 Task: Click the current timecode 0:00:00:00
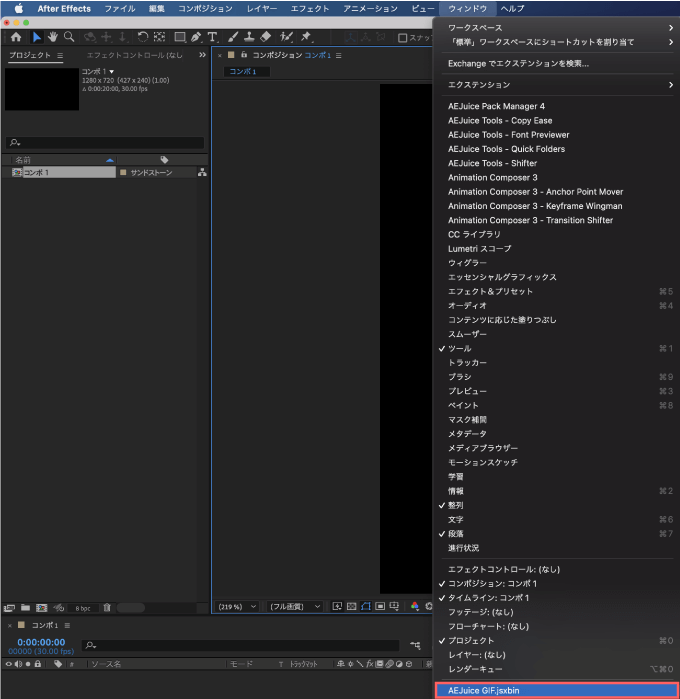coord(41,642)
